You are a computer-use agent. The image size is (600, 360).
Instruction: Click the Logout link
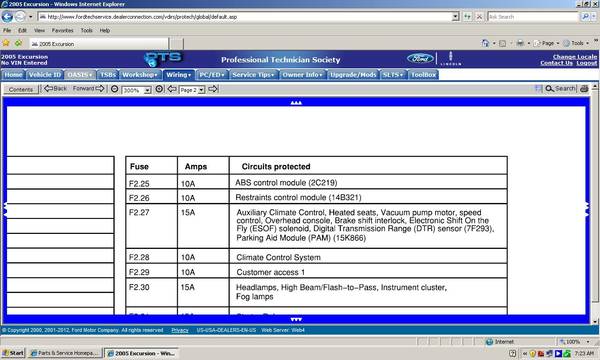(x=587, y=63)
